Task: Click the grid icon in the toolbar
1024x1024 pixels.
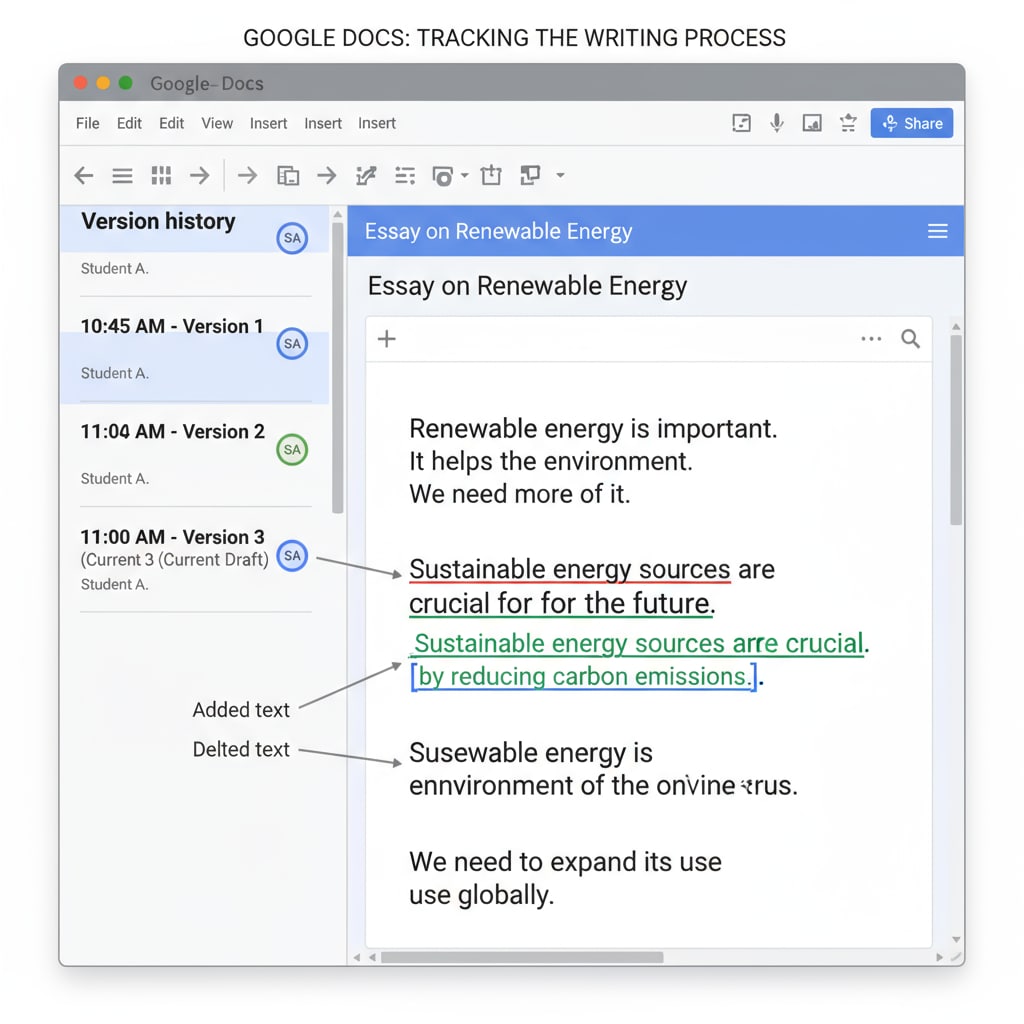Action: (161, 176)
